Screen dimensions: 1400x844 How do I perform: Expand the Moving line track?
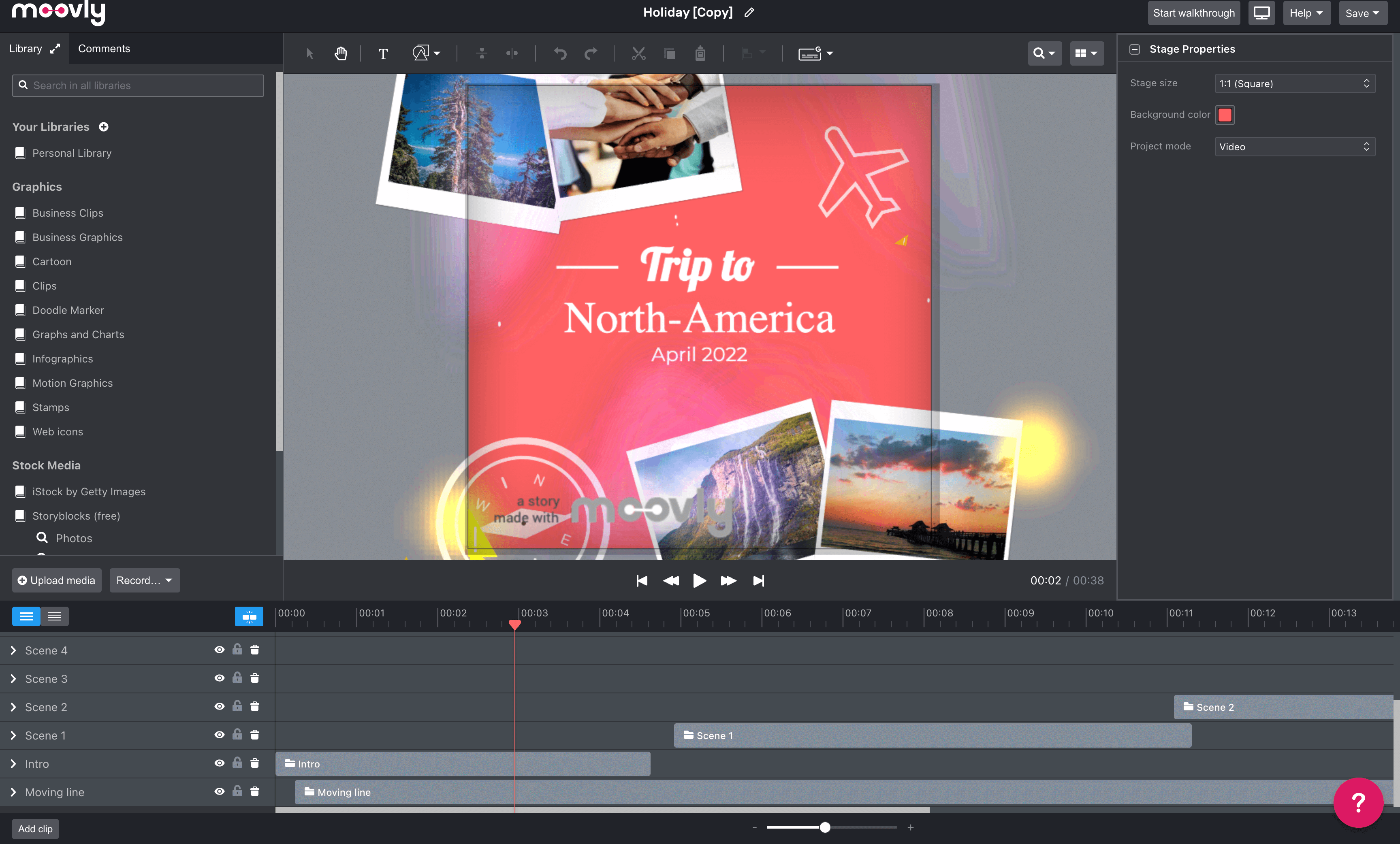tap(14, 792)
